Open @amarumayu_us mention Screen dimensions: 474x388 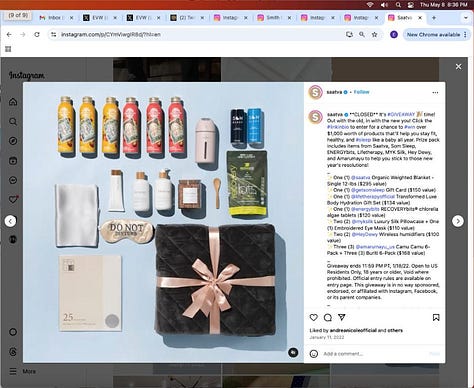(x=375, y=247)
